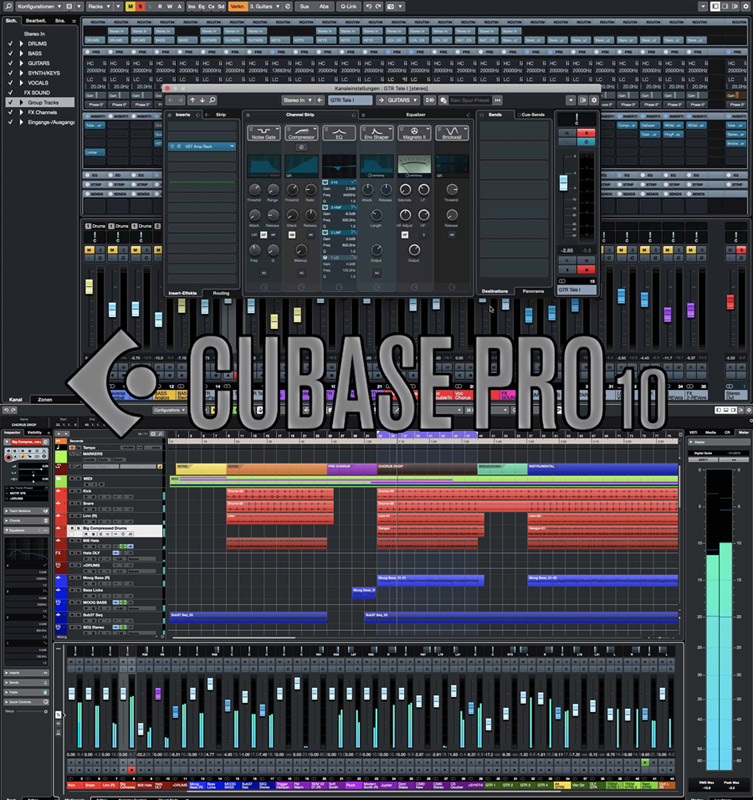Screen dimensions: 753x800
Task: Expand the Chords inspector section
Action: (x=27, y=520)
